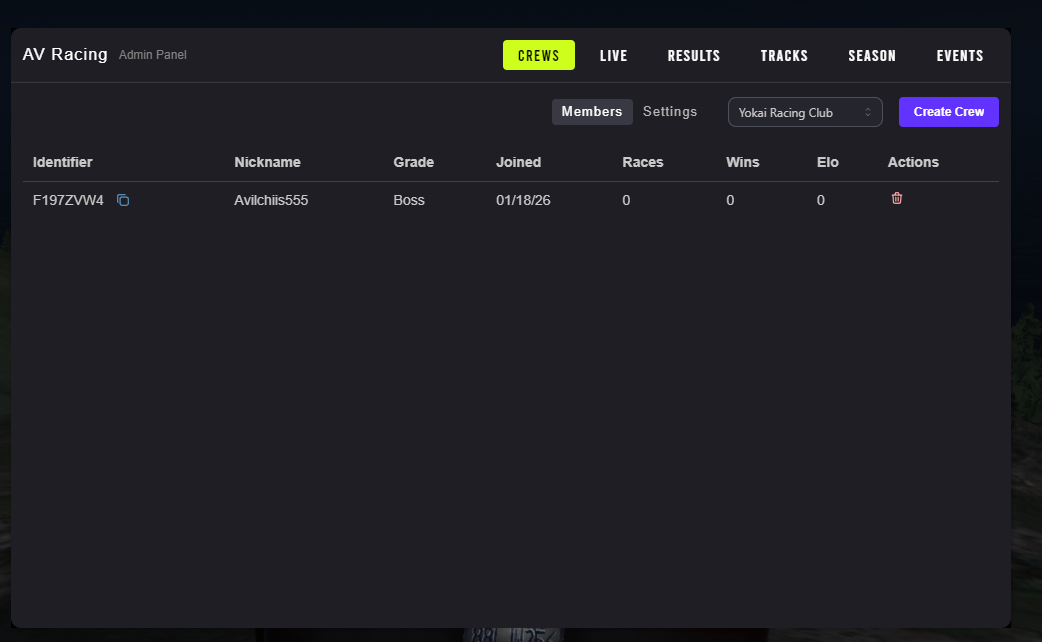Select the Members view toggle
Viewport: 1042px width, 642px height.
click(x=592, y=112)
